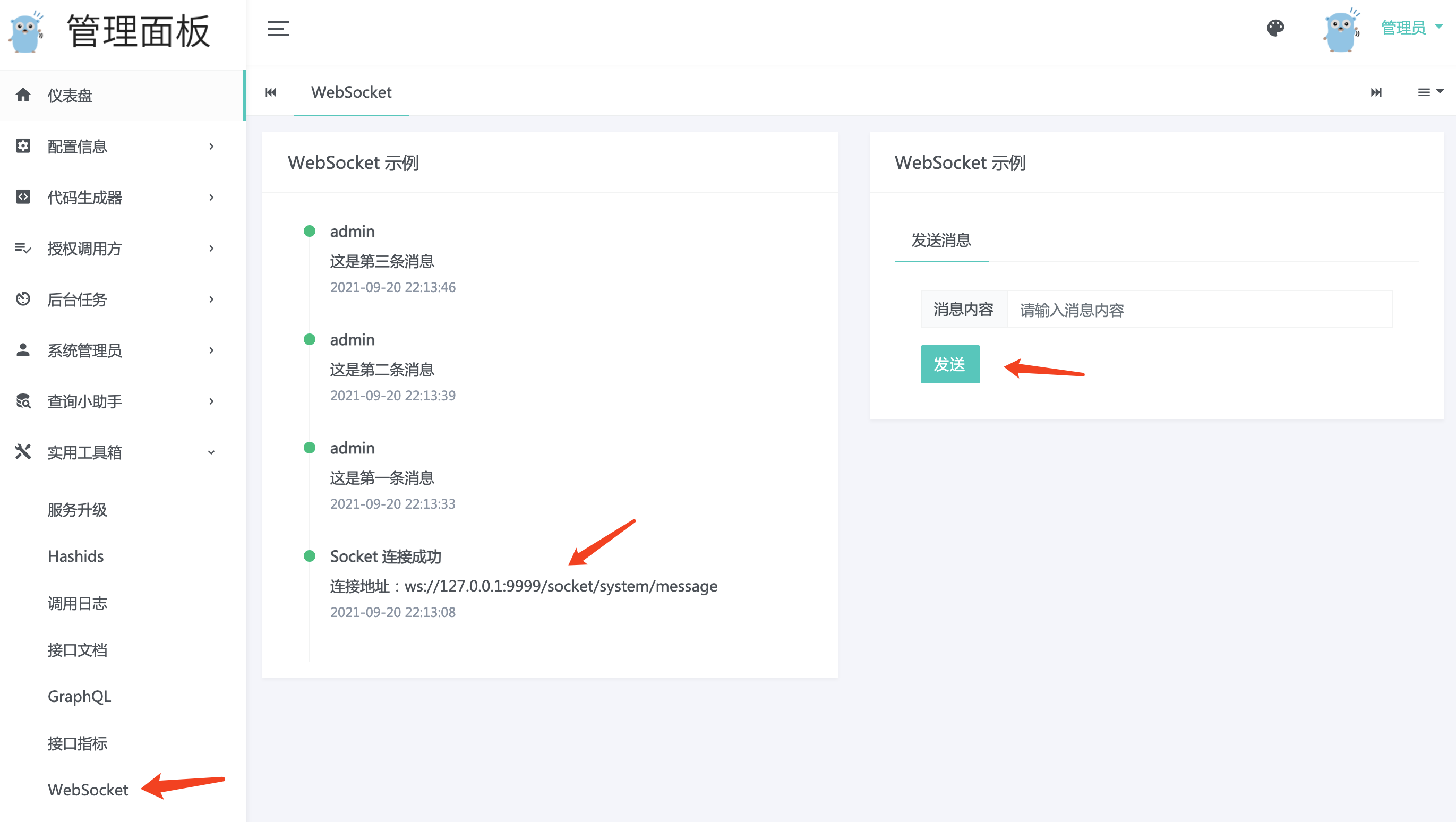Click the 消息内容 message input field
The width and height of the screenshot is (1456, 822).
1200,310
